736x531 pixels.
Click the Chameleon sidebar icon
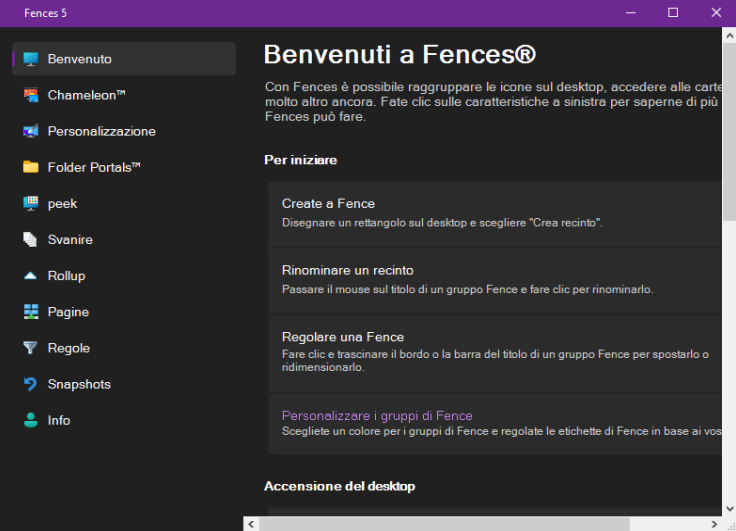(x=31, y=95)
